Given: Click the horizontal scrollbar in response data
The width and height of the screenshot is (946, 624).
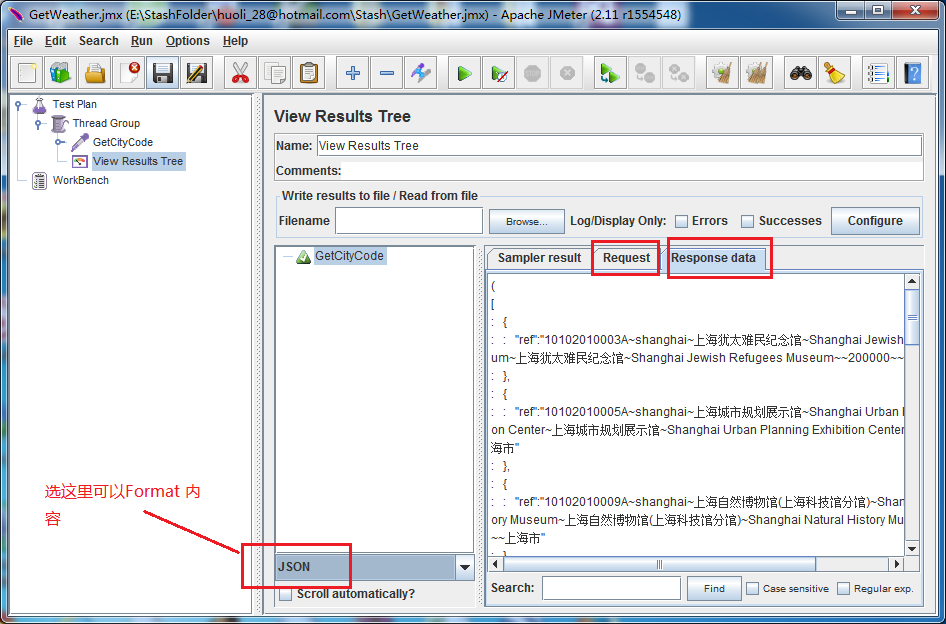Looking at the screenshot, I should tap(658, 565).
